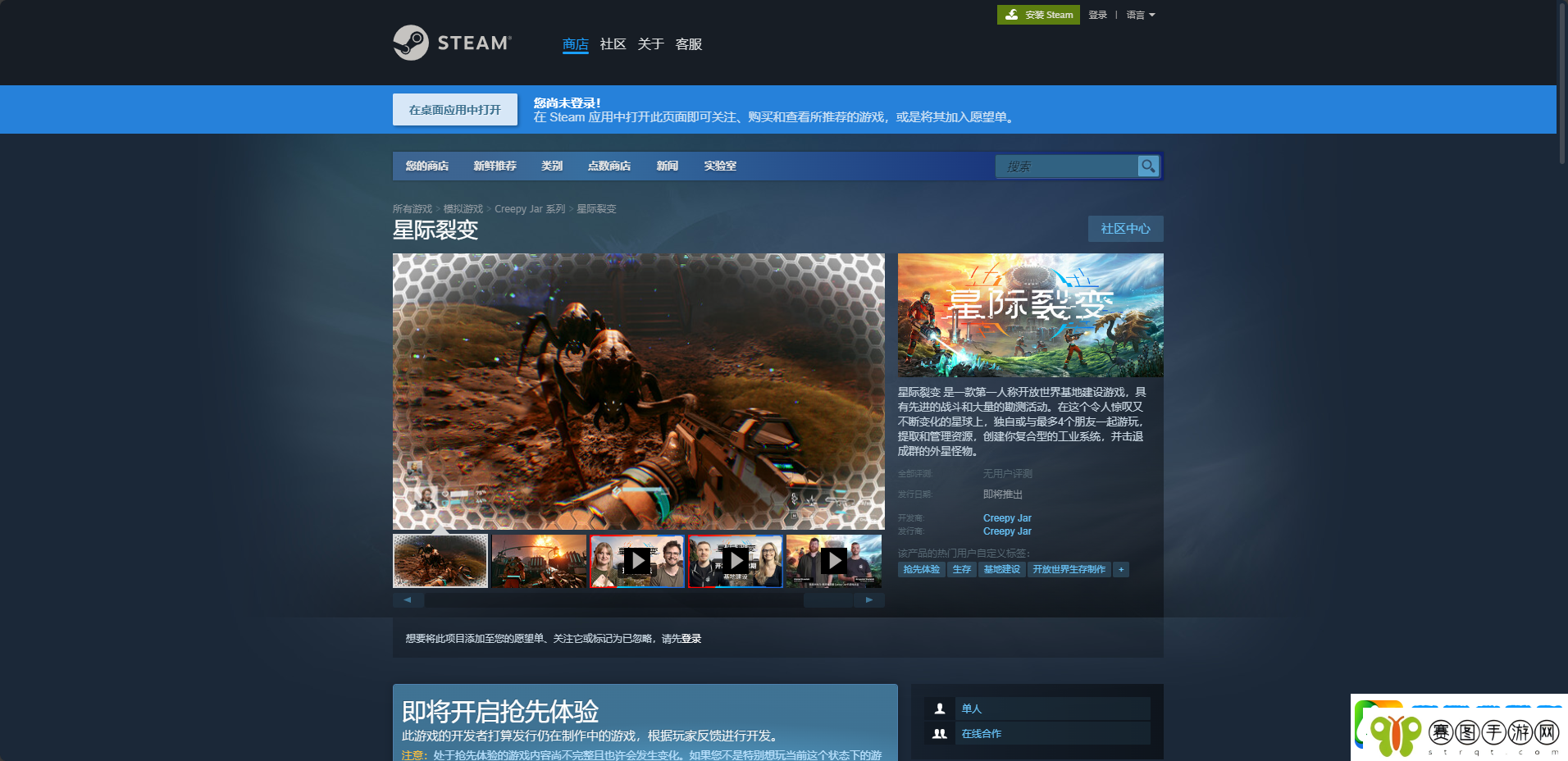This screenshot has height=761, width=1568.
Task: Open the 点数商店 tab
Action: pos(609,166)
